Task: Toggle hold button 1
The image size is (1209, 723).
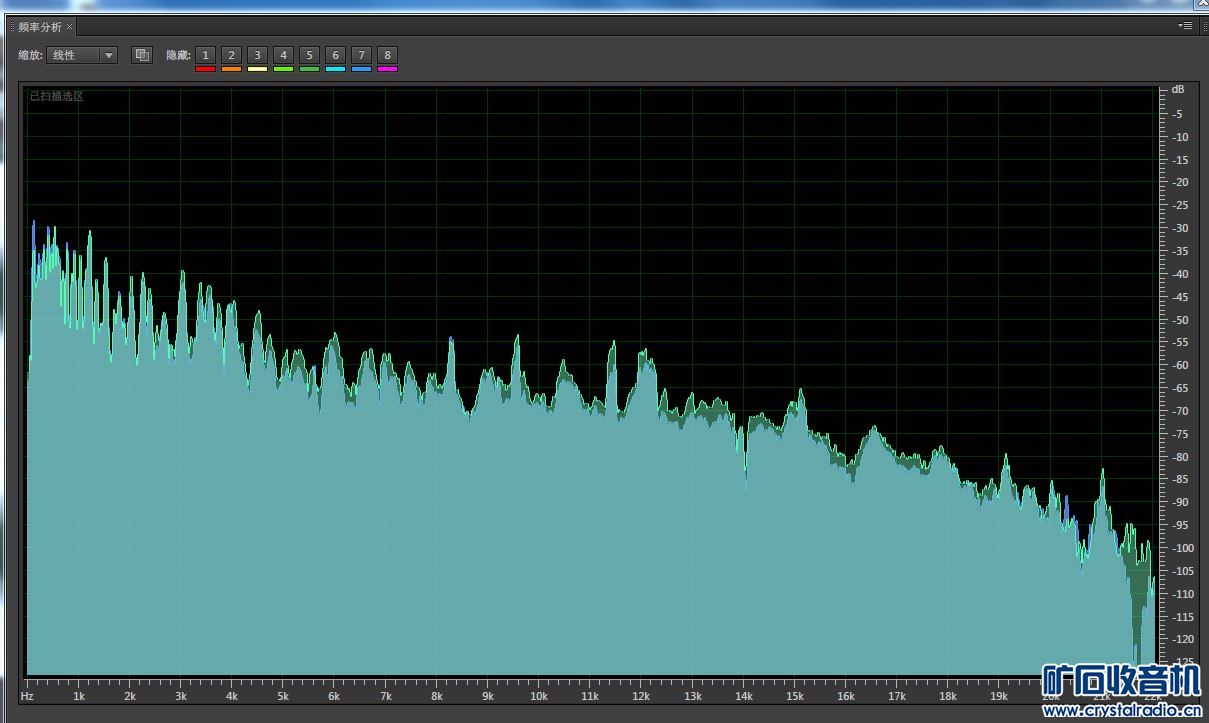Action: click(x=205, y=55)
